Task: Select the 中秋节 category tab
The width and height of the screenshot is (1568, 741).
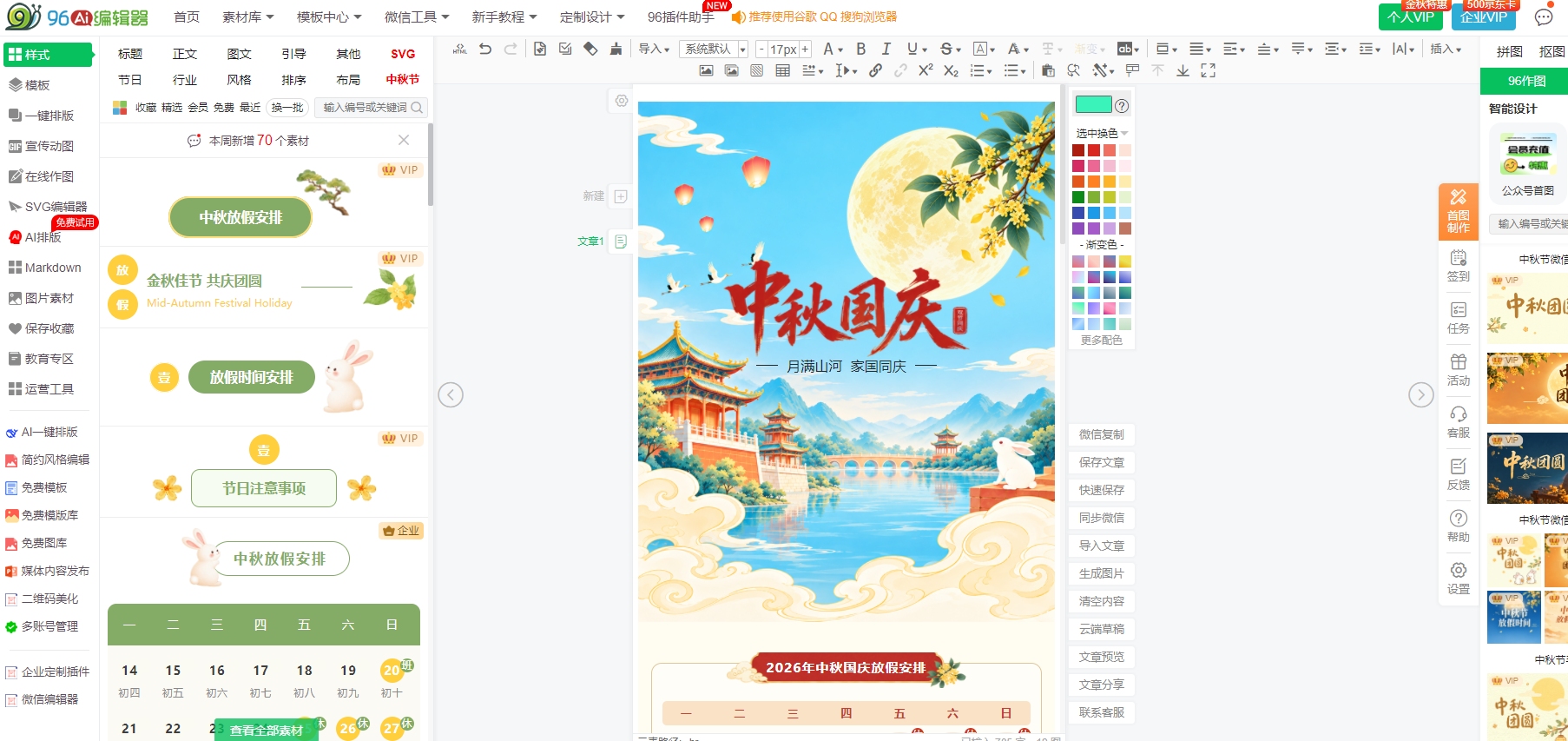Action: (x=403, y=79)
